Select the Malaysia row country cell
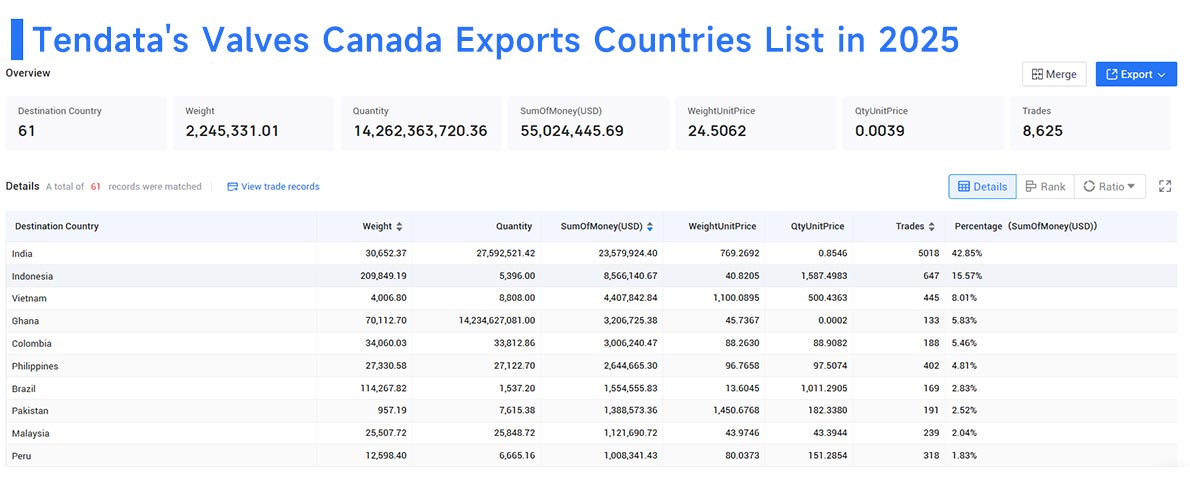This screenshot has width=1190, height=478. coord(161,433)
